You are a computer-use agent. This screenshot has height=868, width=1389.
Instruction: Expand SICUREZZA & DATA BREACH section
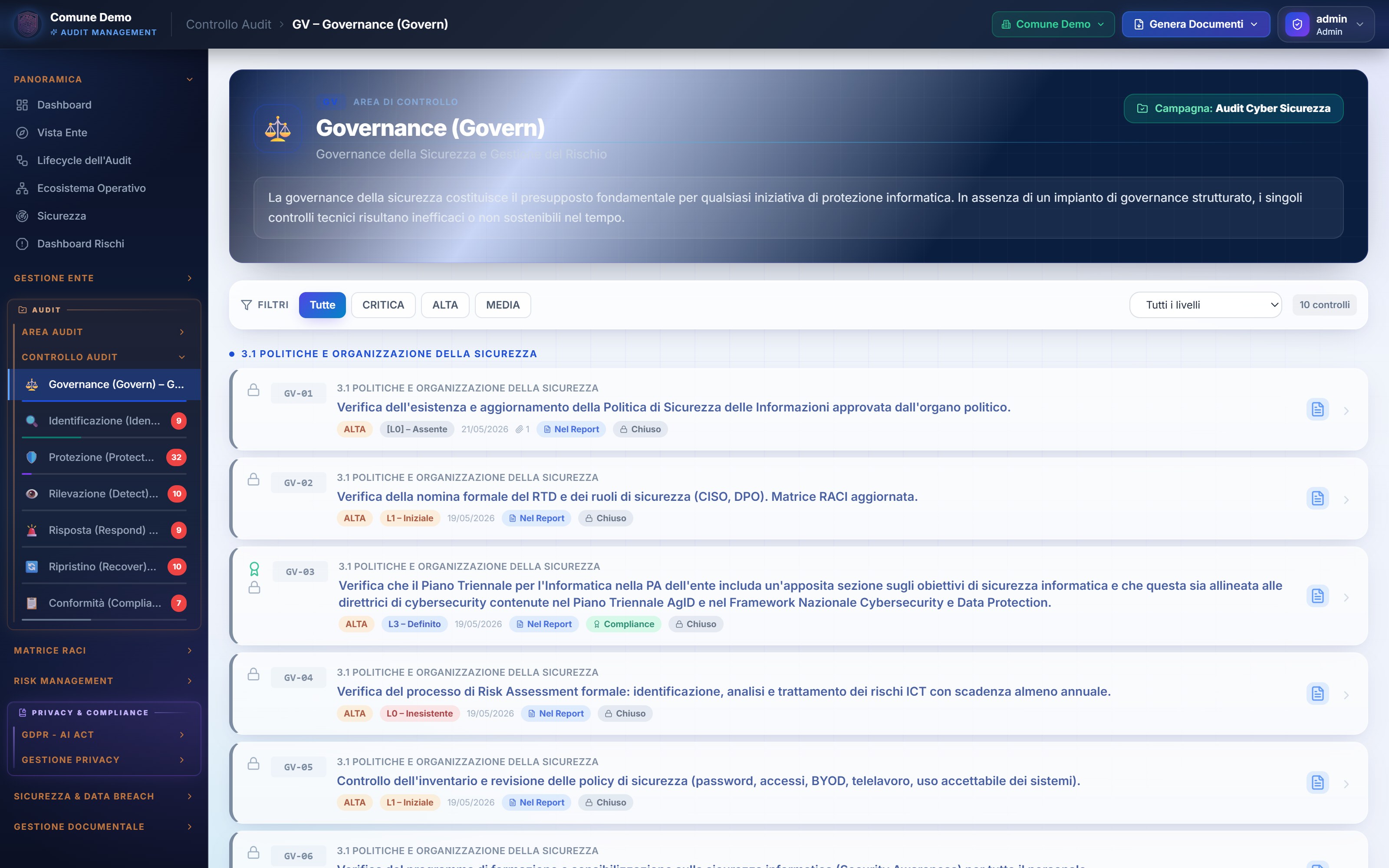click(104, 796)
